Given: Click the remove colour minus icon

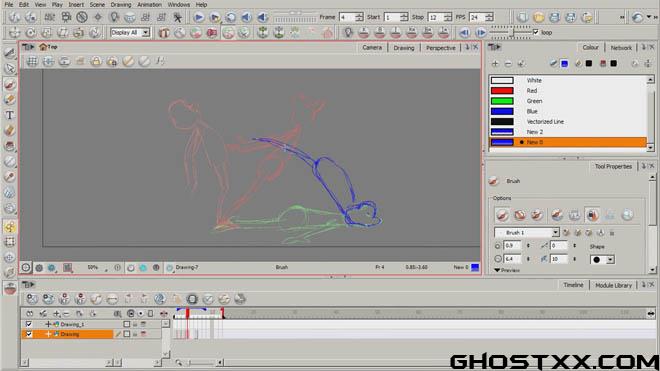Looking at the screenshot, I should coord(508,64).
